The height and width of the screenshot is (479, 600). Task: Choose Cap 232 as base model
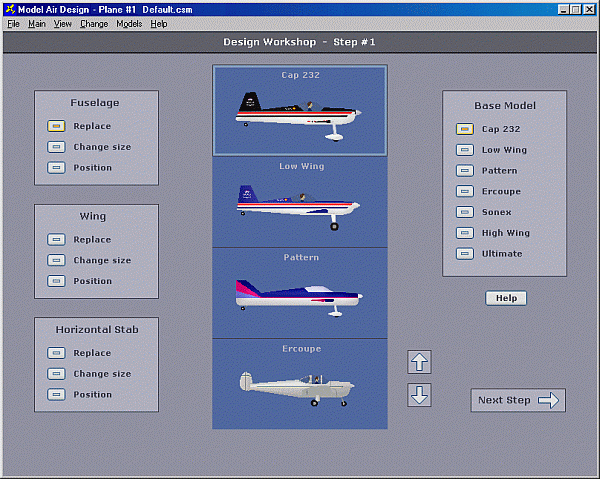pyautogui.click(x=465, y=129)
